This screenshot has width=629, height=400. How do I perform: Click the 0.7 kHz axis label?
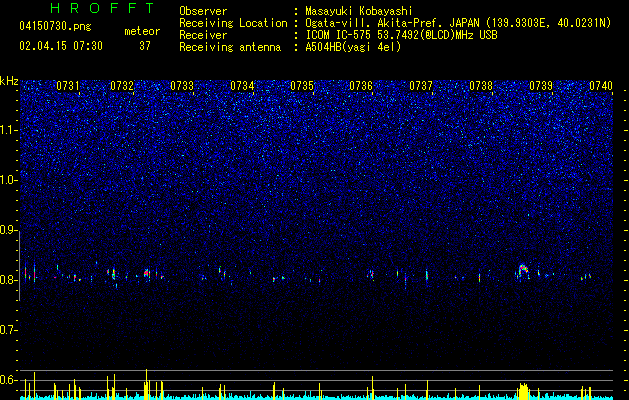coord(8,330)
